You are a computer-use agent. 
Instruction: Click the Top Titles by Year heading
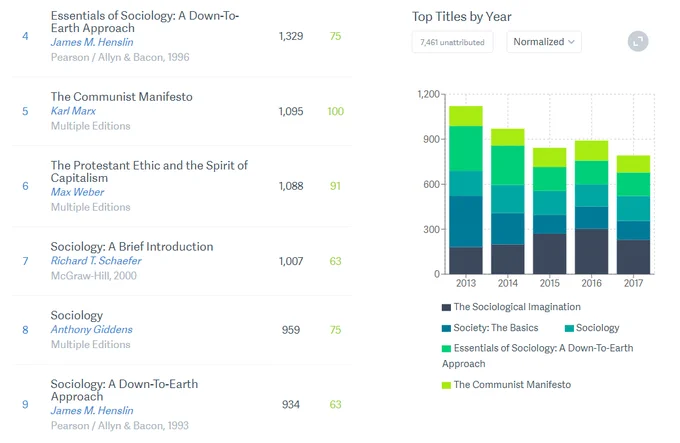(x=461, y=17)
